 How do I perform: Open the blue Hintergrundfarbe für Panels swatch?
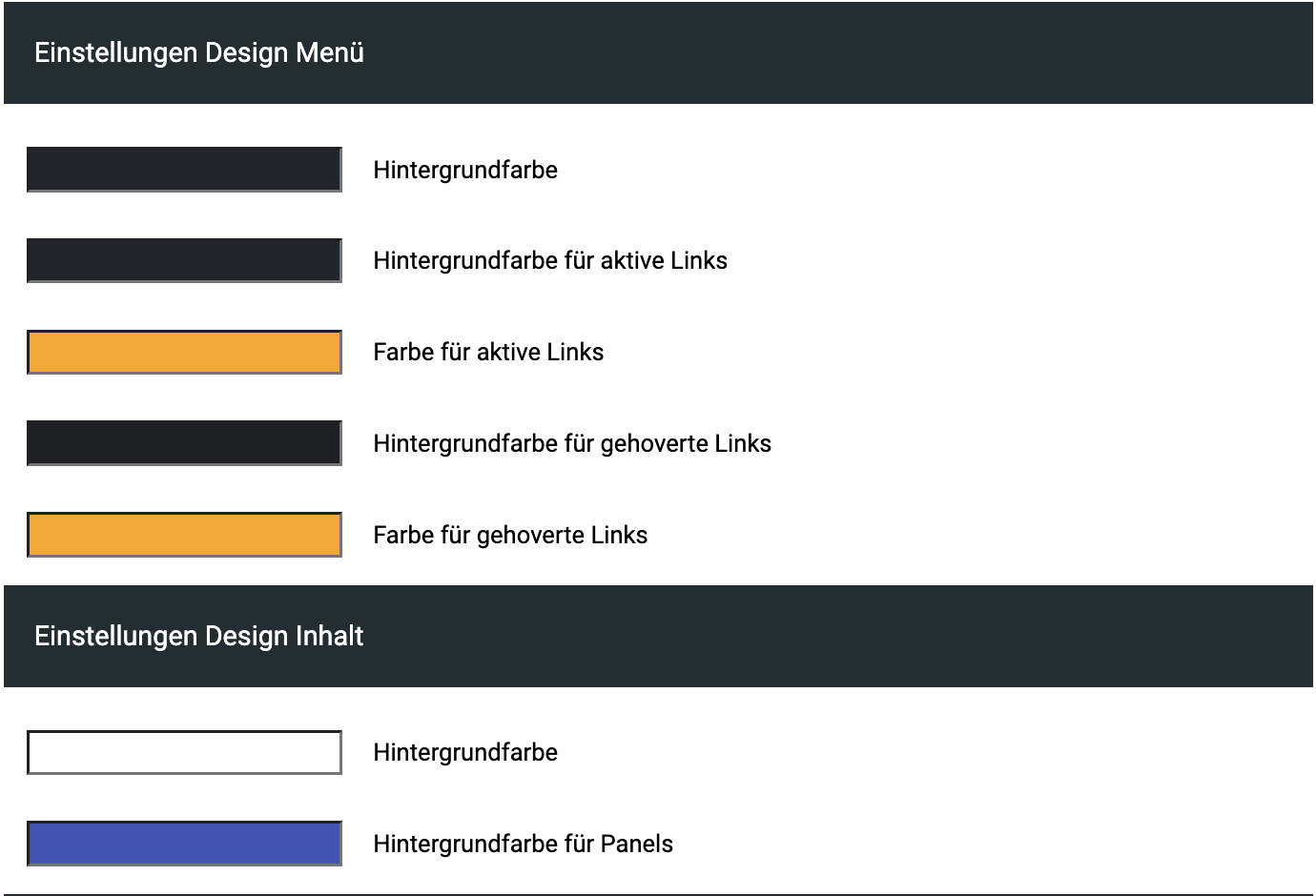pyautogui.click(x=184, y=844)
